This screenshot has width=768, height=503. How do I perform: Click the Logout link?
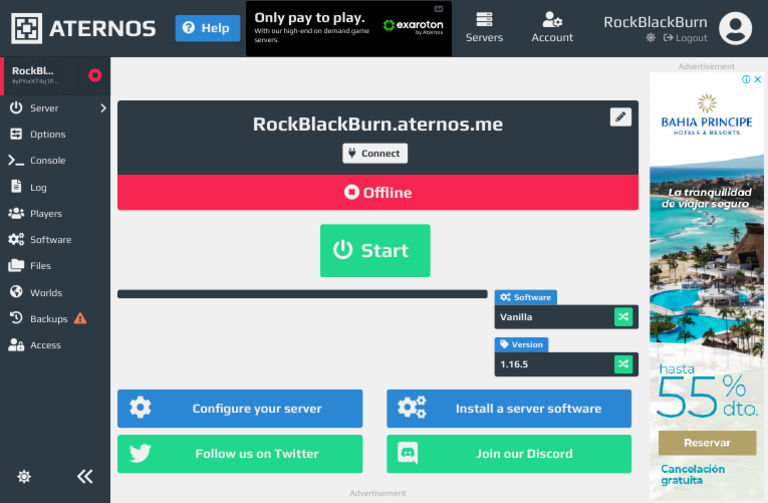[685, 38]
